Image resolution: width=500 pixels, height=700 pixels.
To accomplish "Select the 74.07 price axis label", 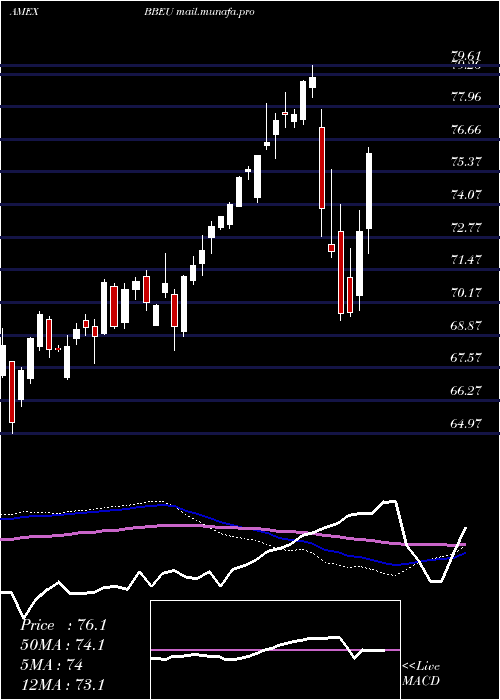I will pos(467,194).
